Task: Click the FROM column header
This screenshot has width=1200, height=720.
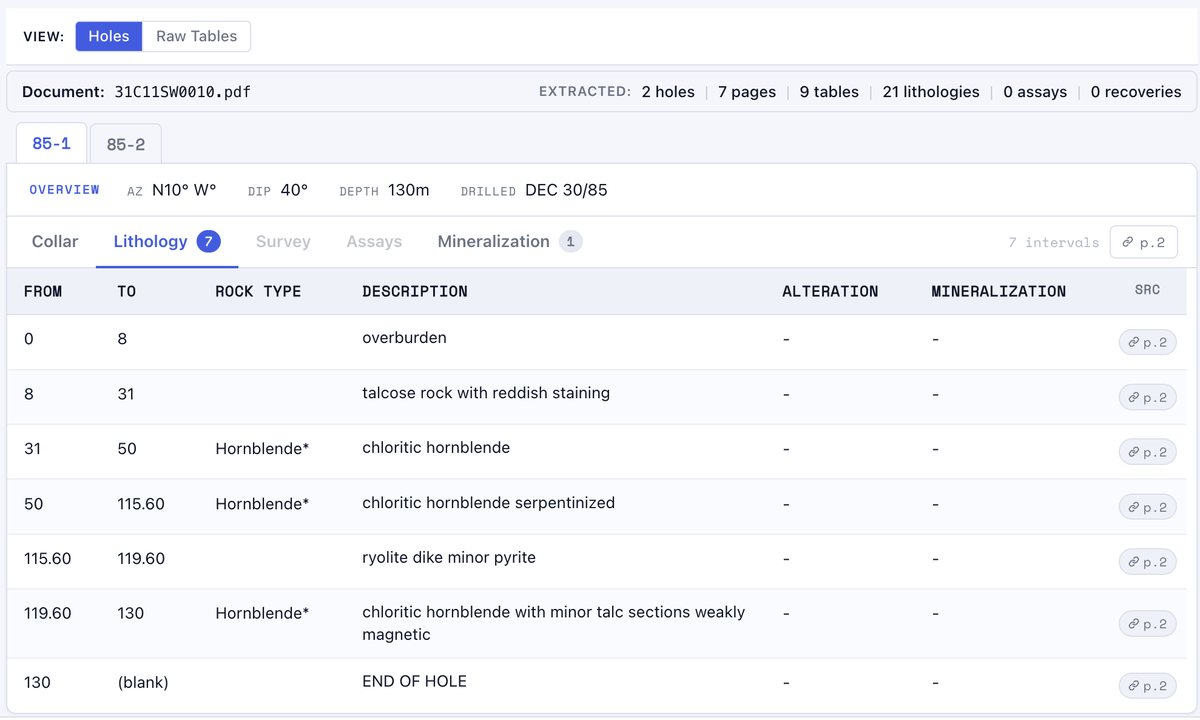Action: (43, 291)
